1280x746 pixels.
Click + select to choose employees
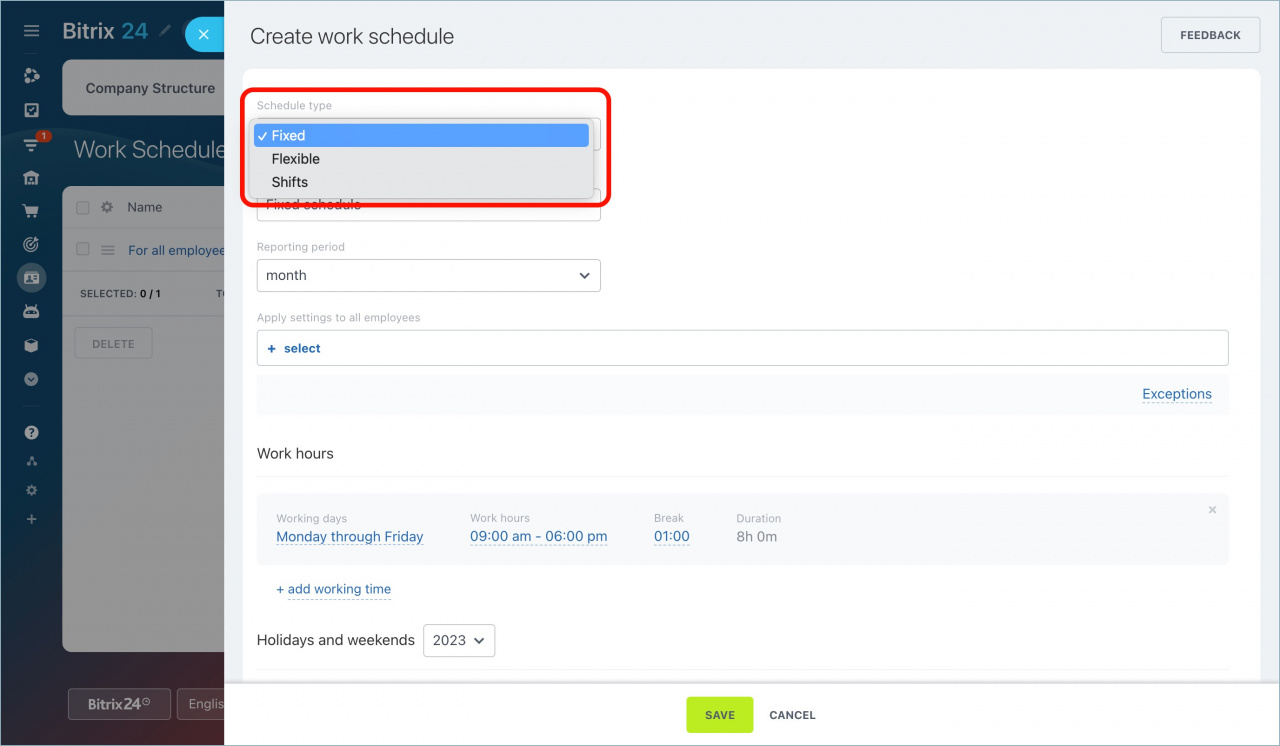coord(294,348)
